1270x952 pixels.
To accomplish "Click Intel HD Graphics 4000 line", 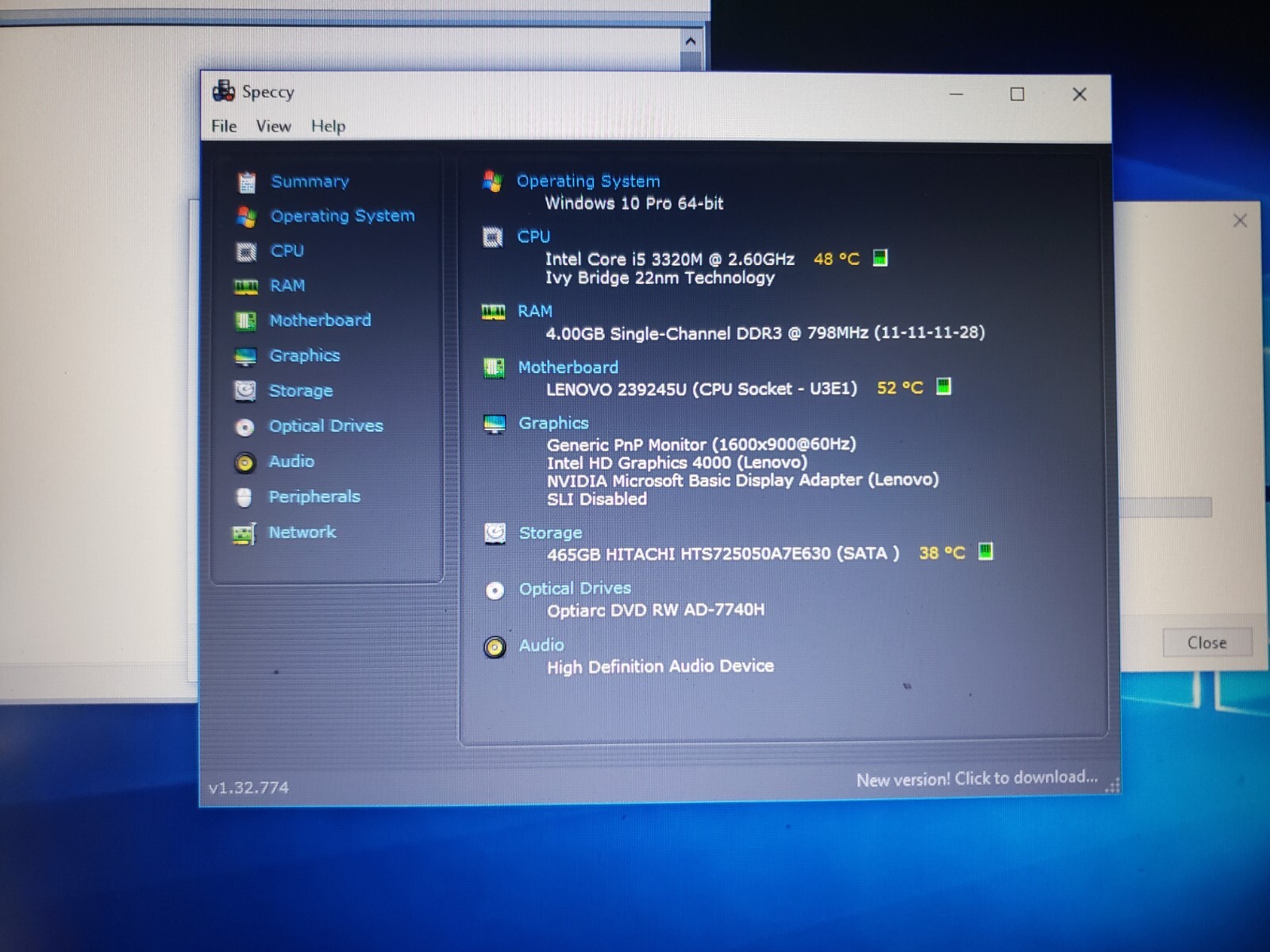I will pyautogui.click(x=677, y=463).
